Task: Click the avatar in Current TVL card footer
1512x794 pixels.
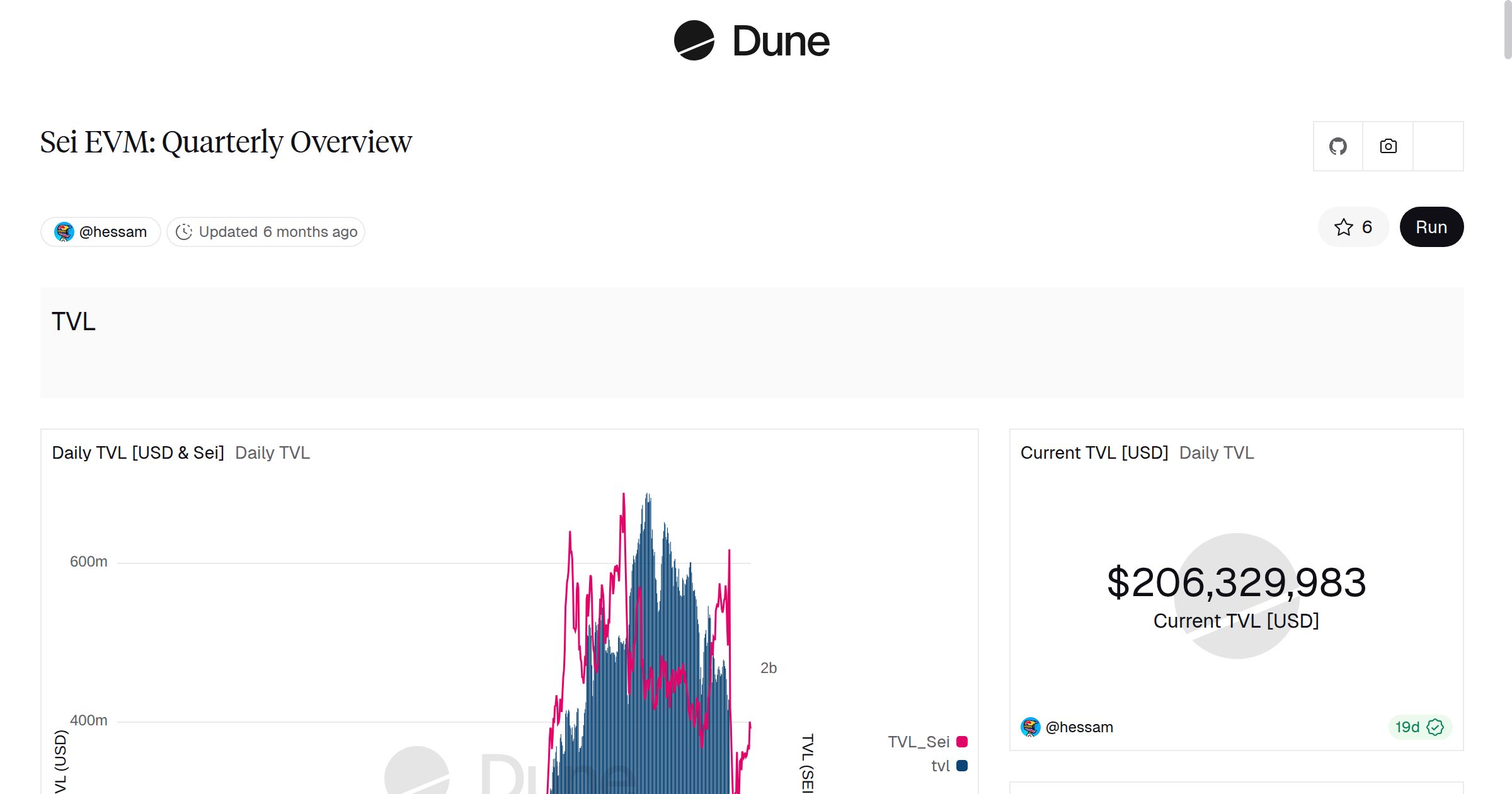Action: tap(1030, 727)
